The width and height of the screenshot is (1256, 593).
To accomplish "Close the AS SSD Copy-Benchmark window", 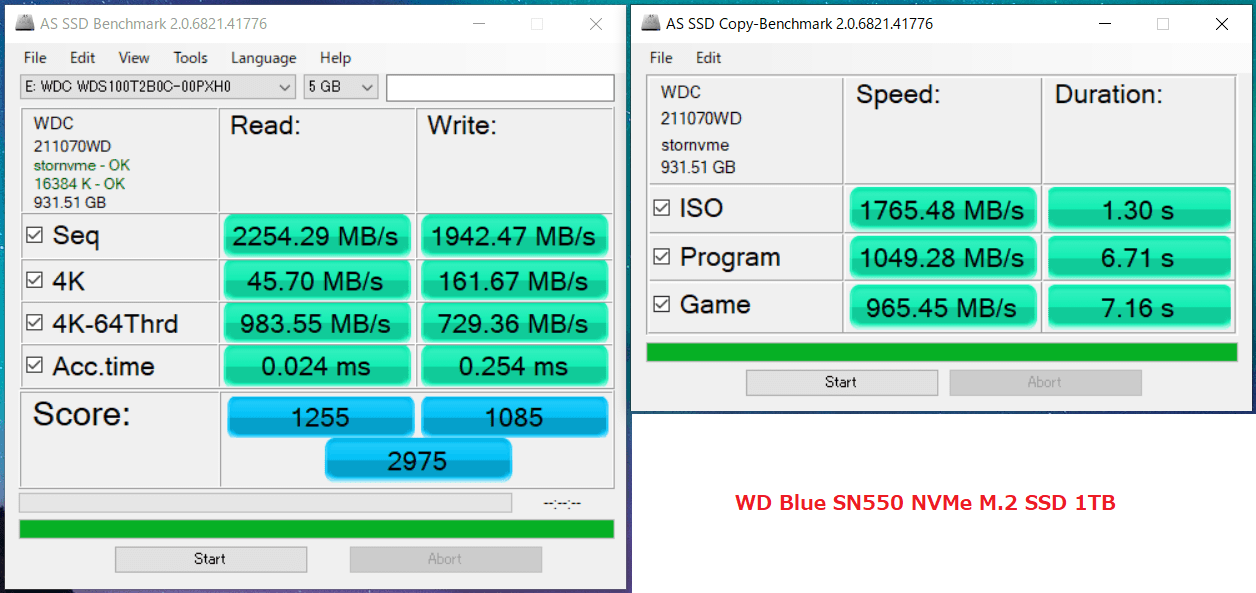I will tap(1221, 24).
